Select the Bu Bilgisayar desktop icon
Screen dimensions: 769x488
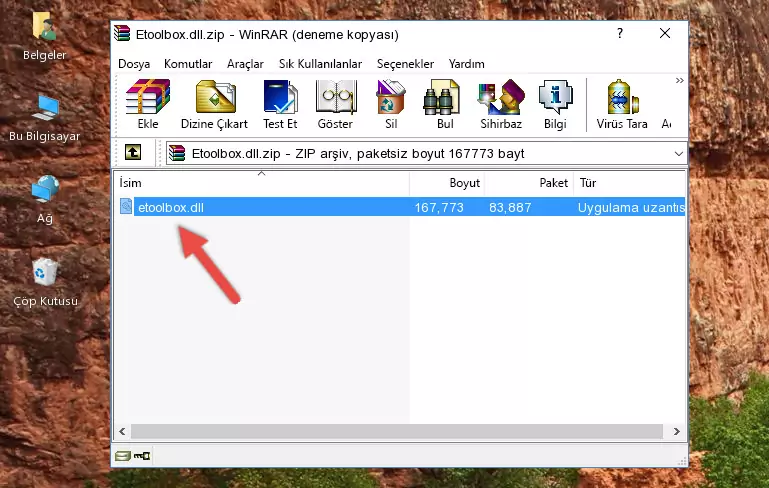(x=45, y=118)
